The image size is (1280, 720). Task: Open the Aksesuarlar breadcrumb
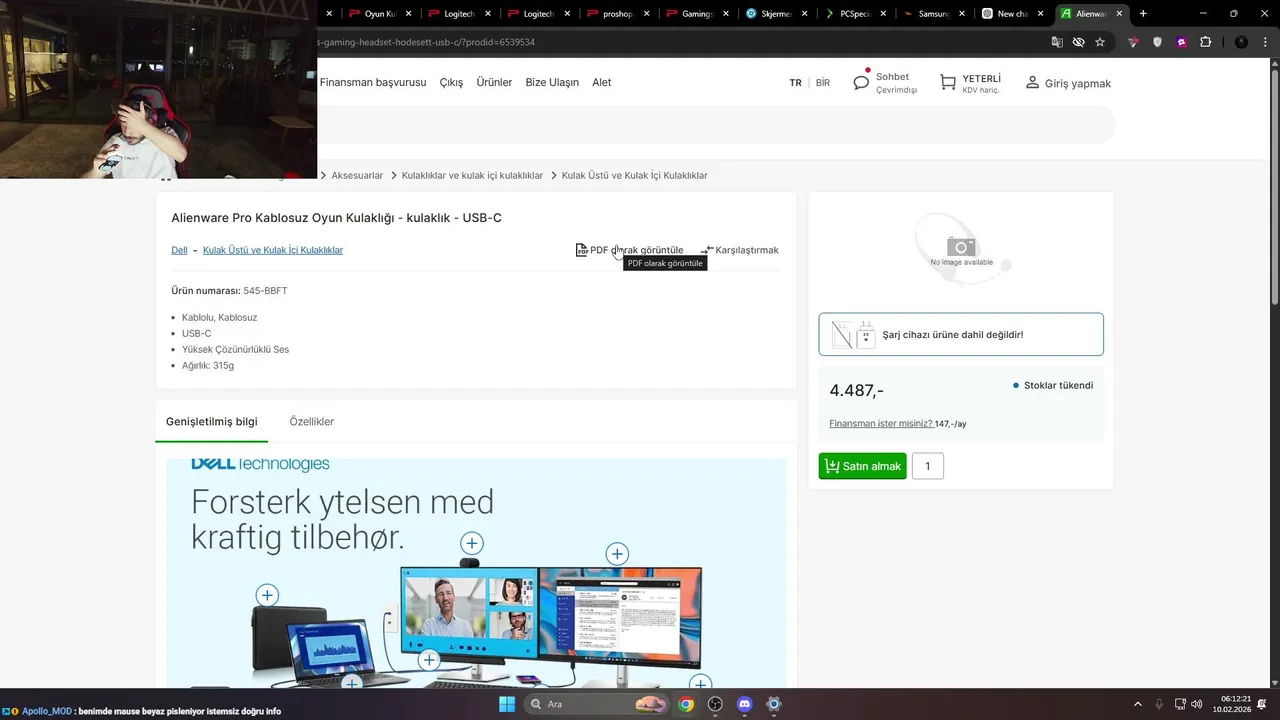[x=357, y=175]
